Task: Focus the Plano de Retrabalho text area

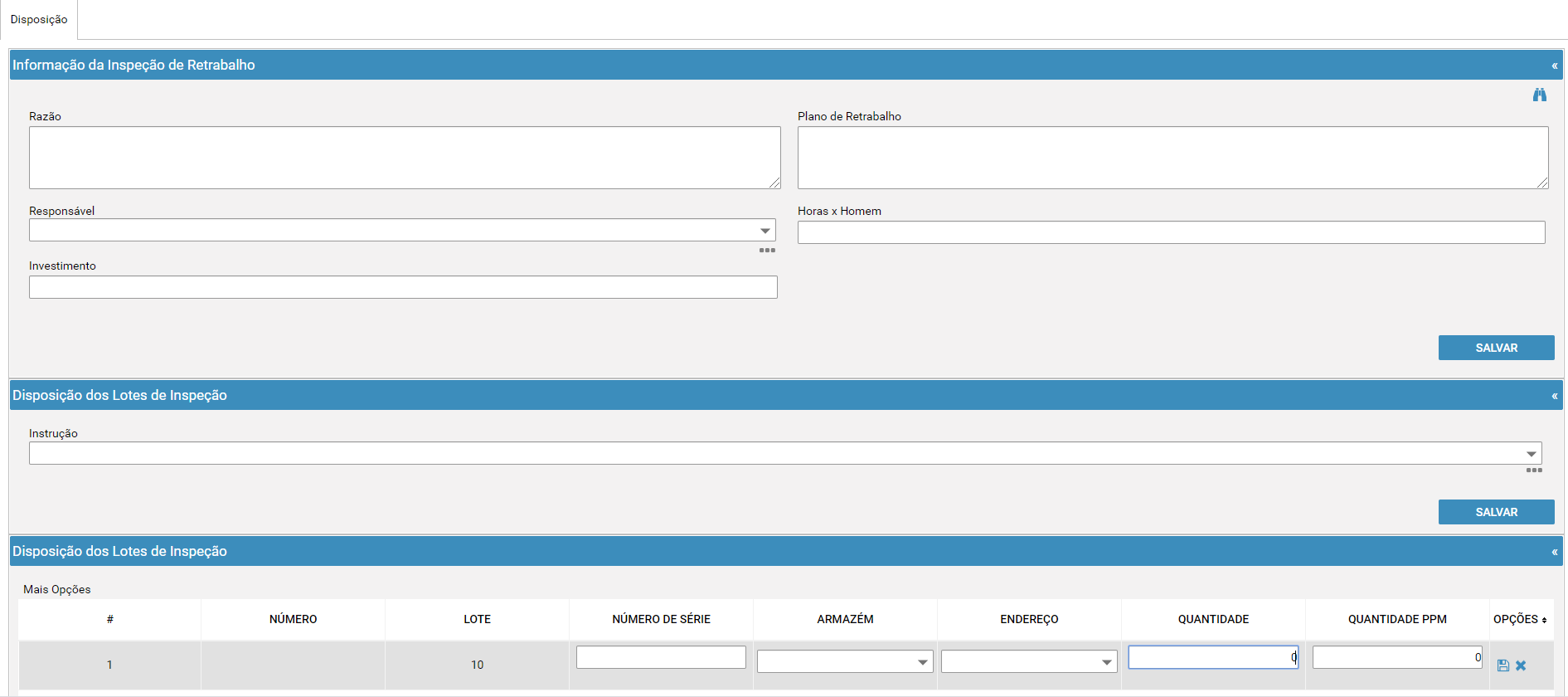Action: click(x=1172, y=158)
